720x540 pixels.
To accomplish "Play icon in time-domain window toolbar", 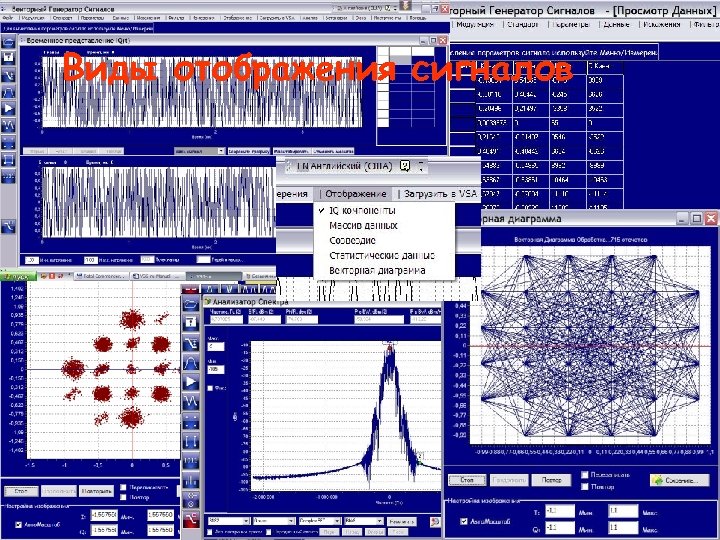I will [x=8, y=109].
